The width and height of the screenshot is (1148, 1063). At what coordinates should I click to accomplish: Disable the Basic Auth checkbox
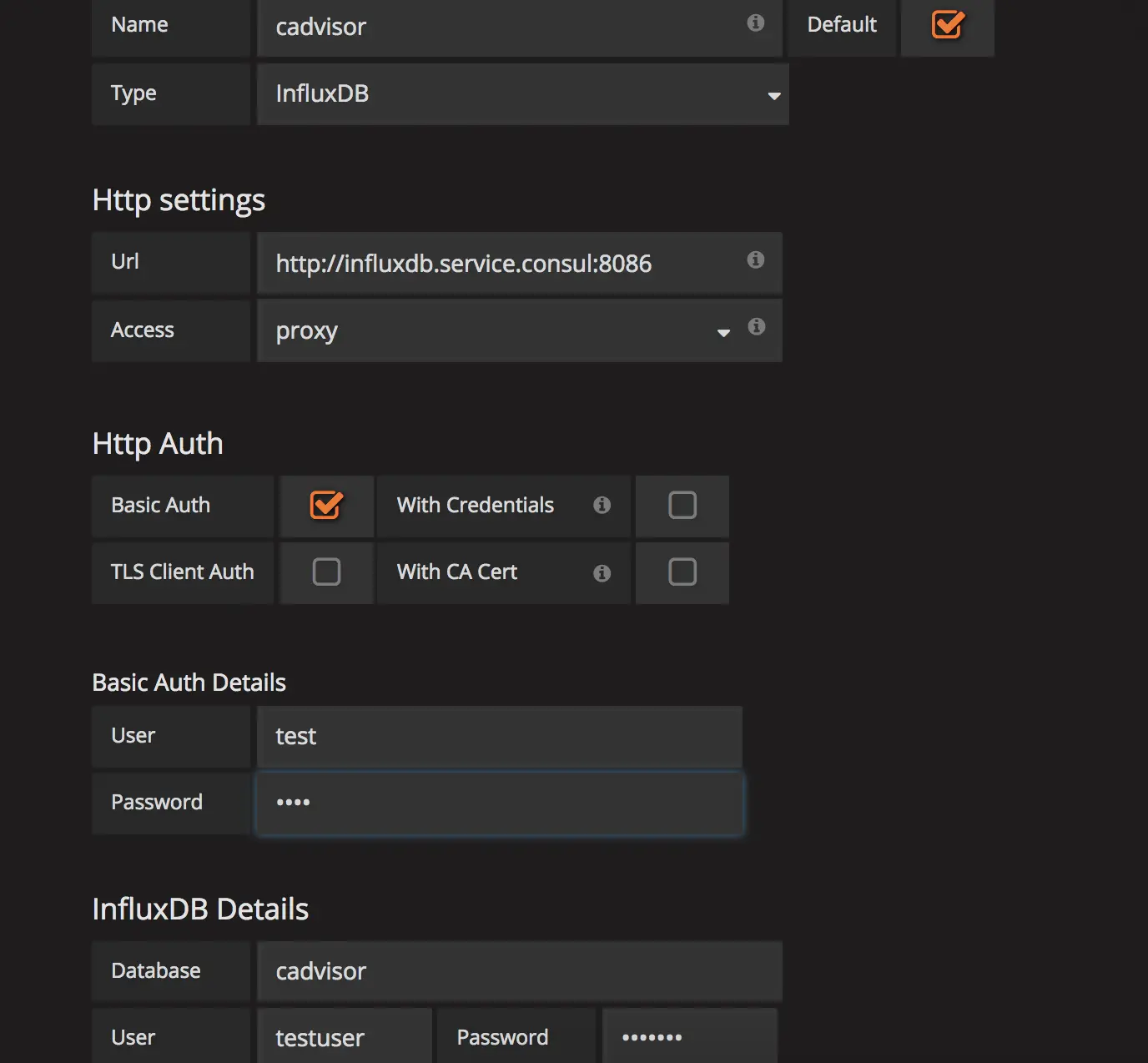(326, 505)
